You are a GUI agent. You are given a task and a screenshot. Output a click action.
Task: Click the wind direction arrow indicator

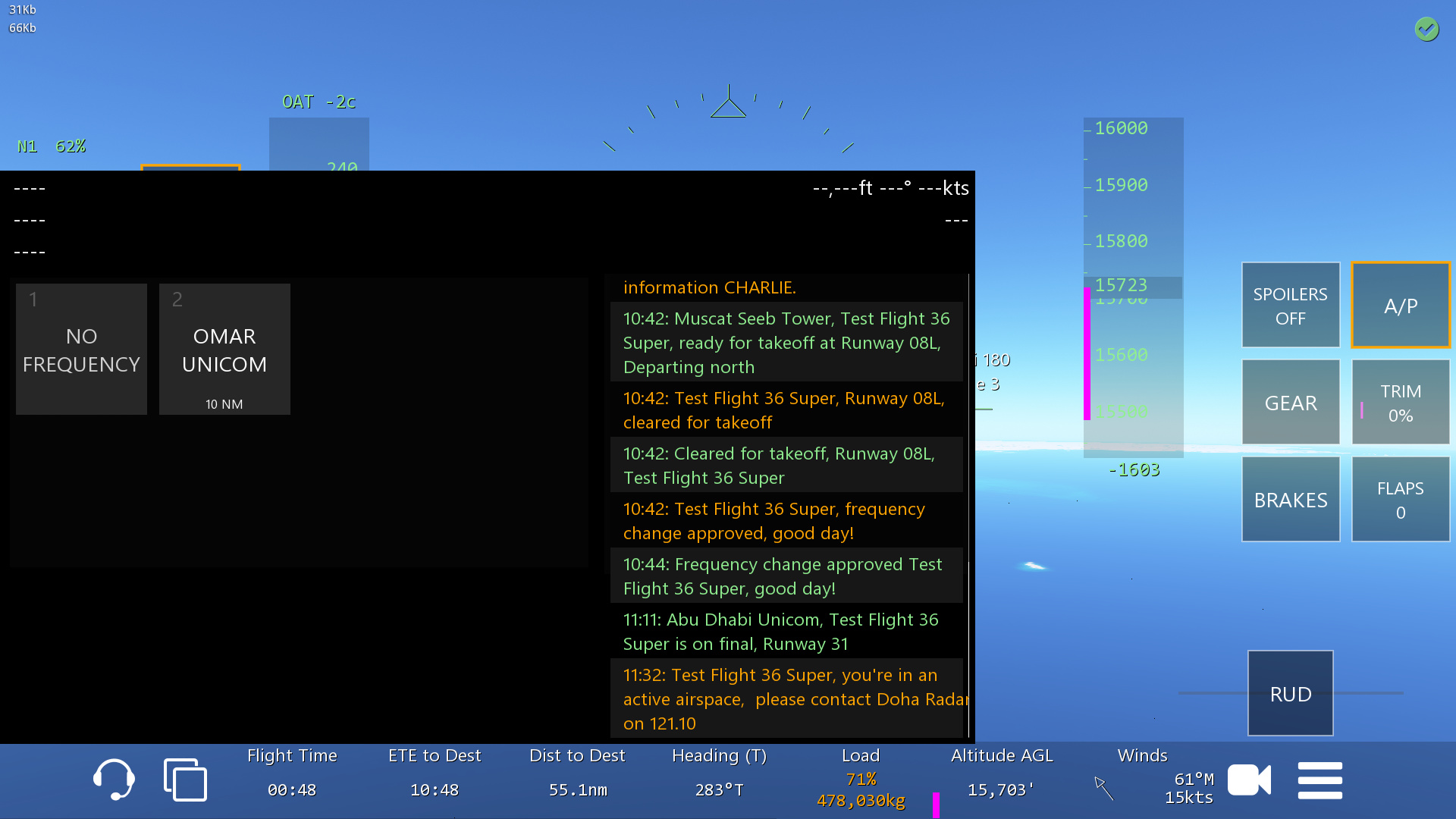pos(1103,788)
